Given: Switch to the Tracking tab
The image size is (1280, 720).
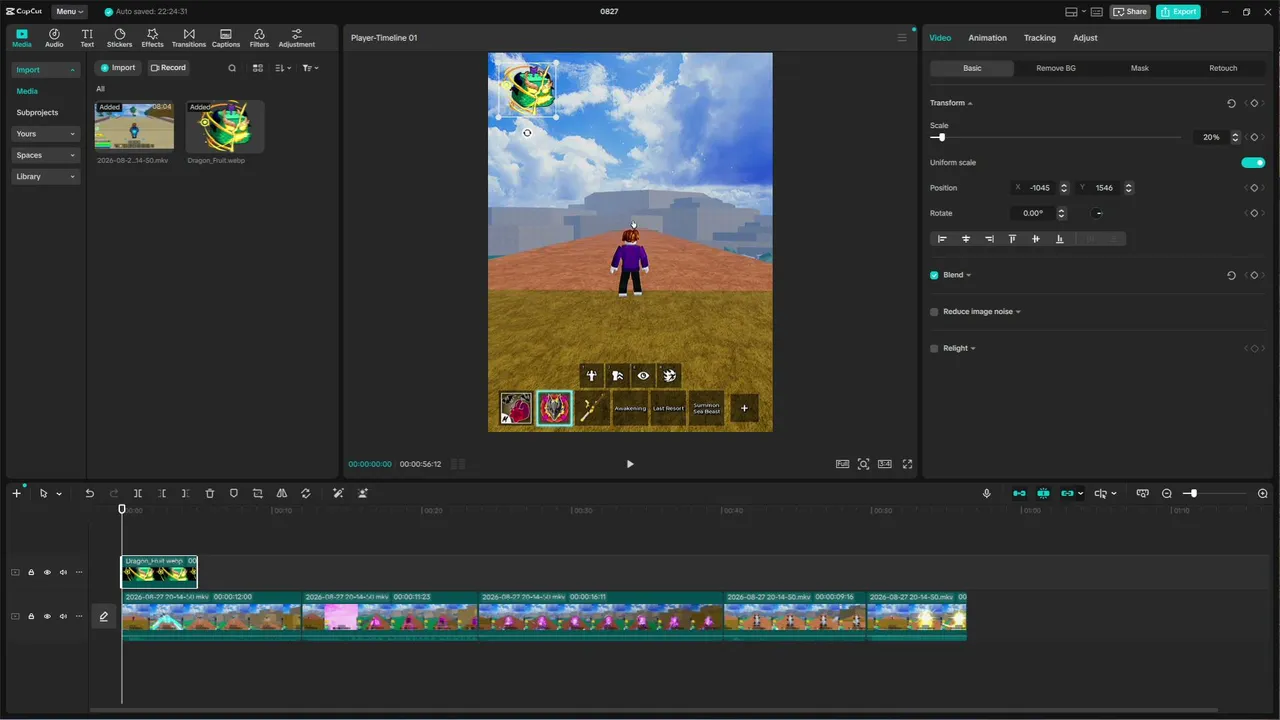Looking at the screenshot, I should 1039,38.
